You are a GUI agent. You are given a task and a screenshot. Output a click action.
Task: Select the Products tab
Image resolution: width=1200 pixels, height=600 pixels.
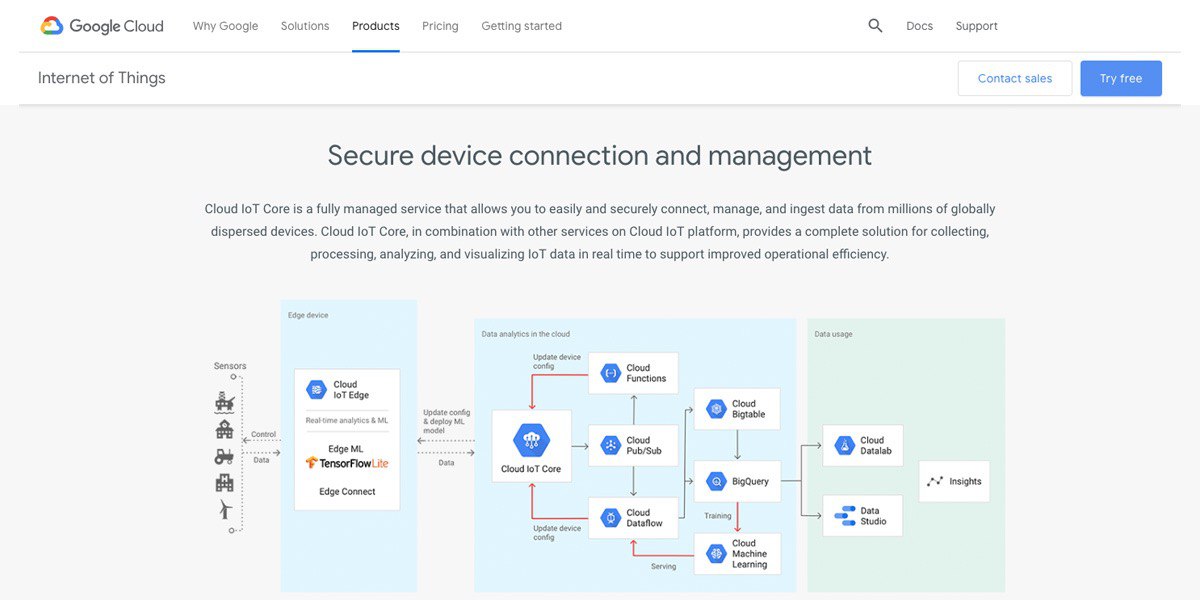click(376, 26)
